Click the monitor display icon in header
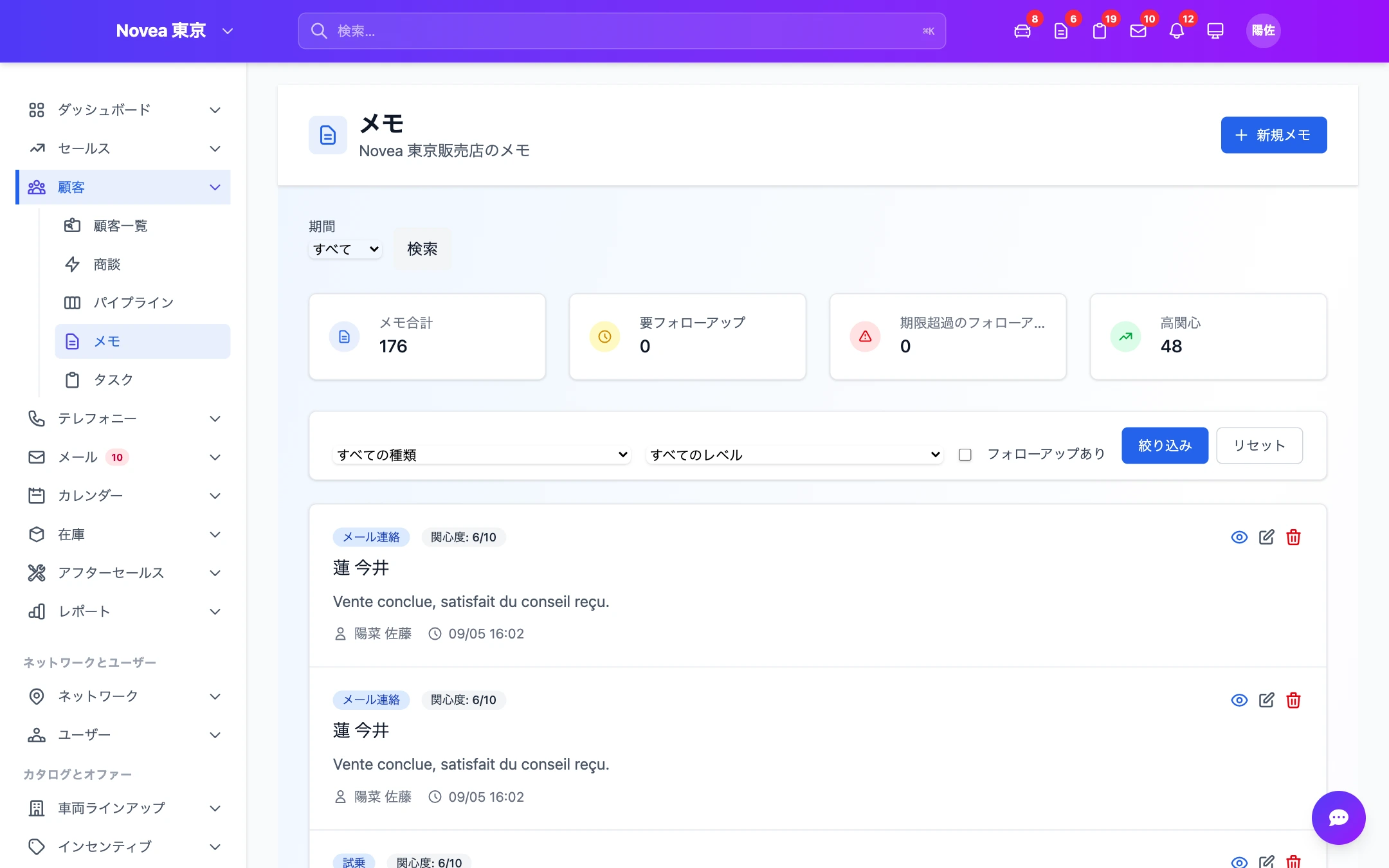The image size is (1389, 868). 1215,31
